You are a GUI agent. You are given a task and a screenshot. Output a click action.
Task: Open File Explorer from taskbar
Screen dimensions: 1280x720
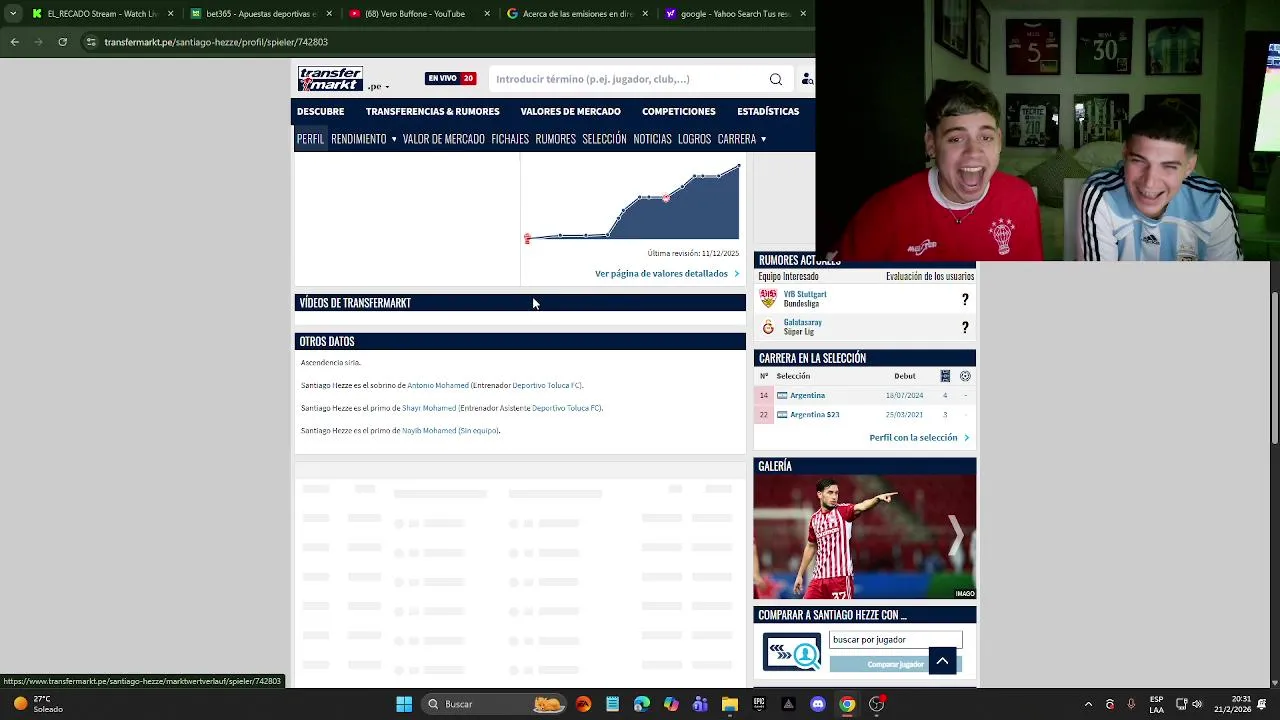pos(730,704)
